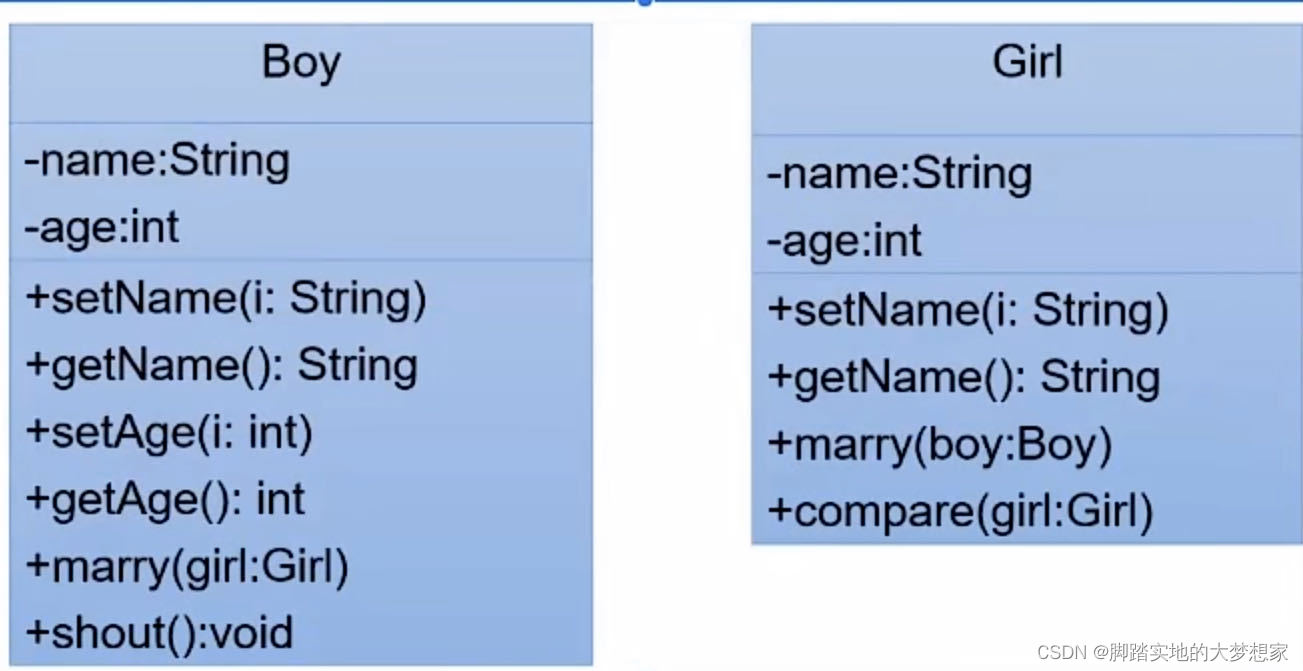Select +shout():void method in Boy
The image size is (1303, 671).
[x=159, y=633]
